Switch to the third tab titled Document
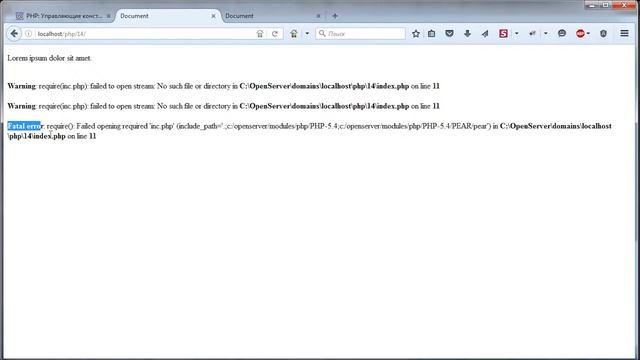This screenshot has height=360, width=640. pos(269,16)
